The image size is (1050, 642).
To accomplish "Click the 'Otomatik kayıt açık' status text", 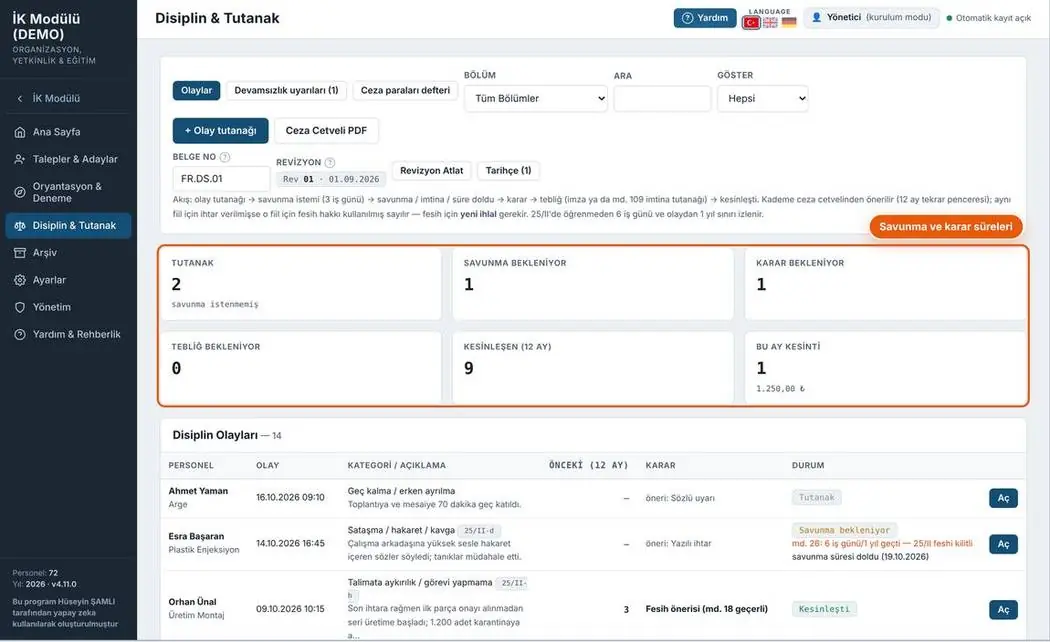I will click(993, 18).
